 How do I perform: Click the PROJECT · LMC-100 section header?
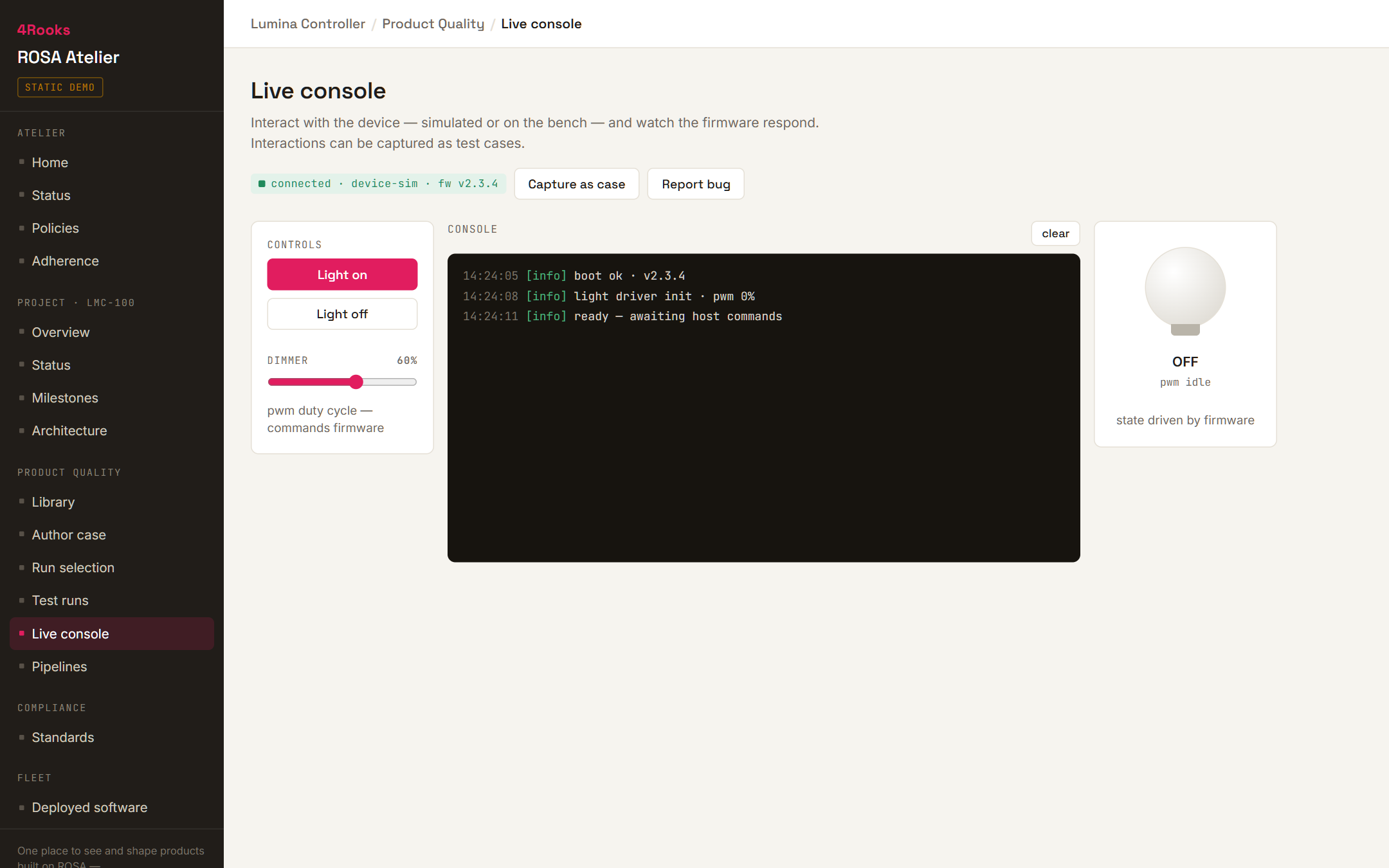pos(76,303)
